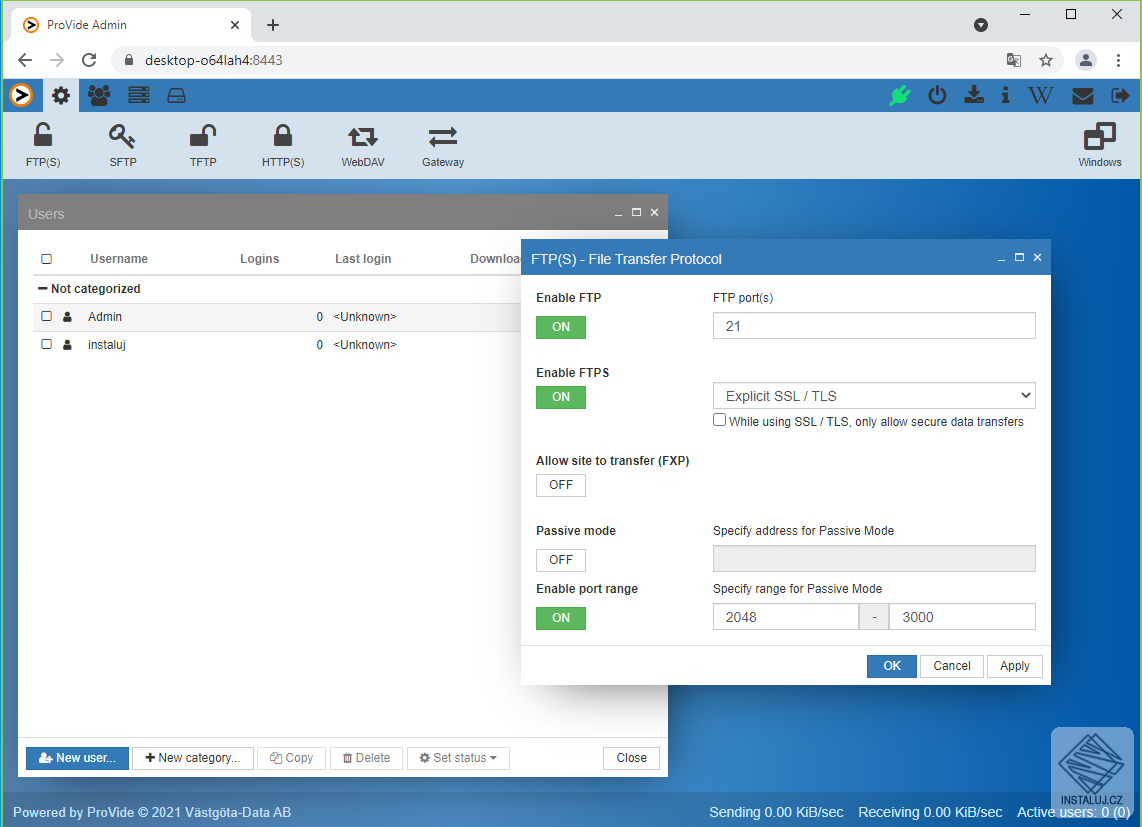The image size is (1142, 827).
Task: Click the Chrome translate icon
Action: click(1013, 60)
